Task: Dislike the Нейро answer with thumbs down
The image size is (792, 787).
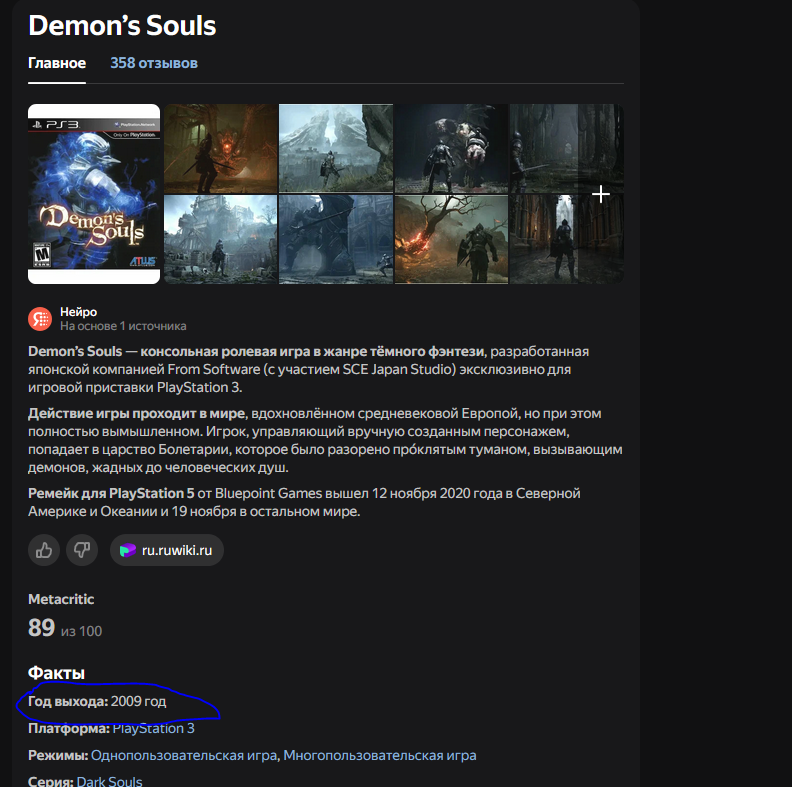Action: (82, 550)
